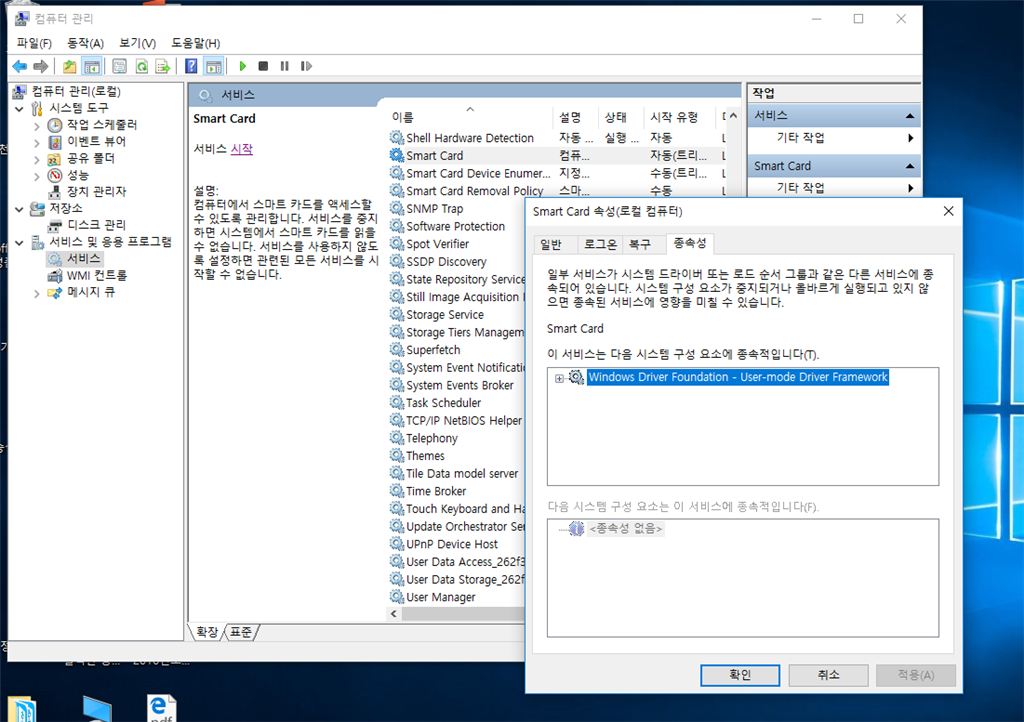The image size is (1024, 722).
Task: Select Task Scheduler service
Action: pyautogui.click(x=443, y=402)
